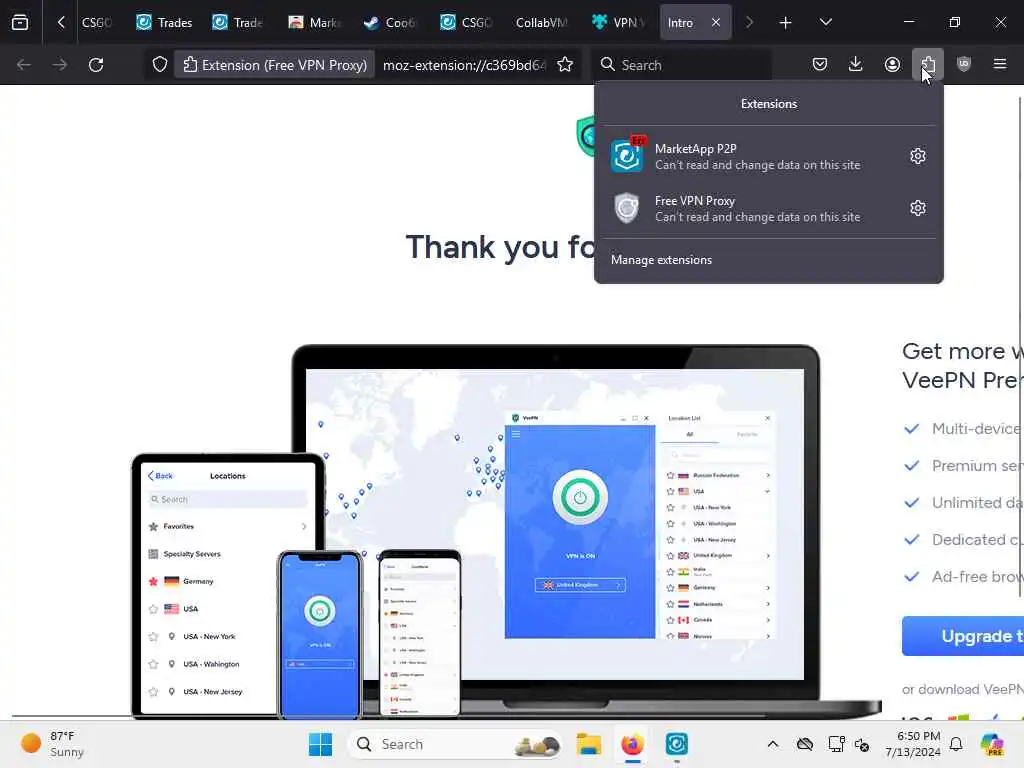The image size is (1024, 768).
Task: Click the device mockup image
Action: pyautogui.click(x=506, y=532)
